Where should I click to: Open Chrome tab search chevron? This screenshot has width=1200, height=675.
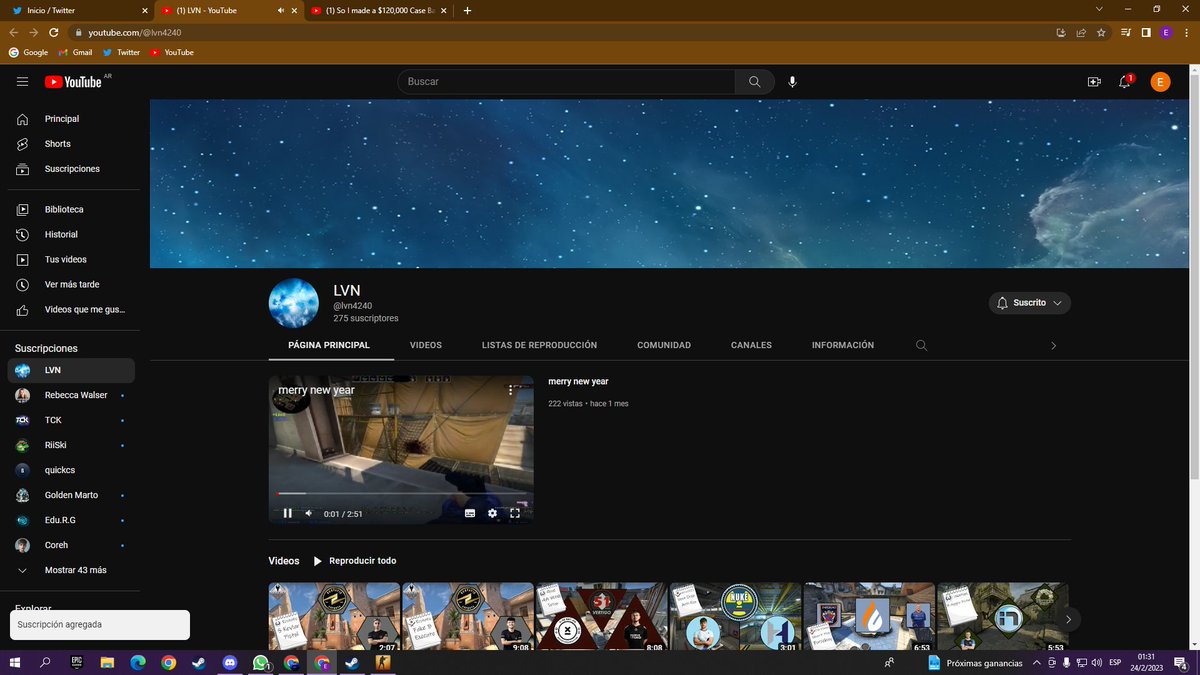coord(1099,10)
